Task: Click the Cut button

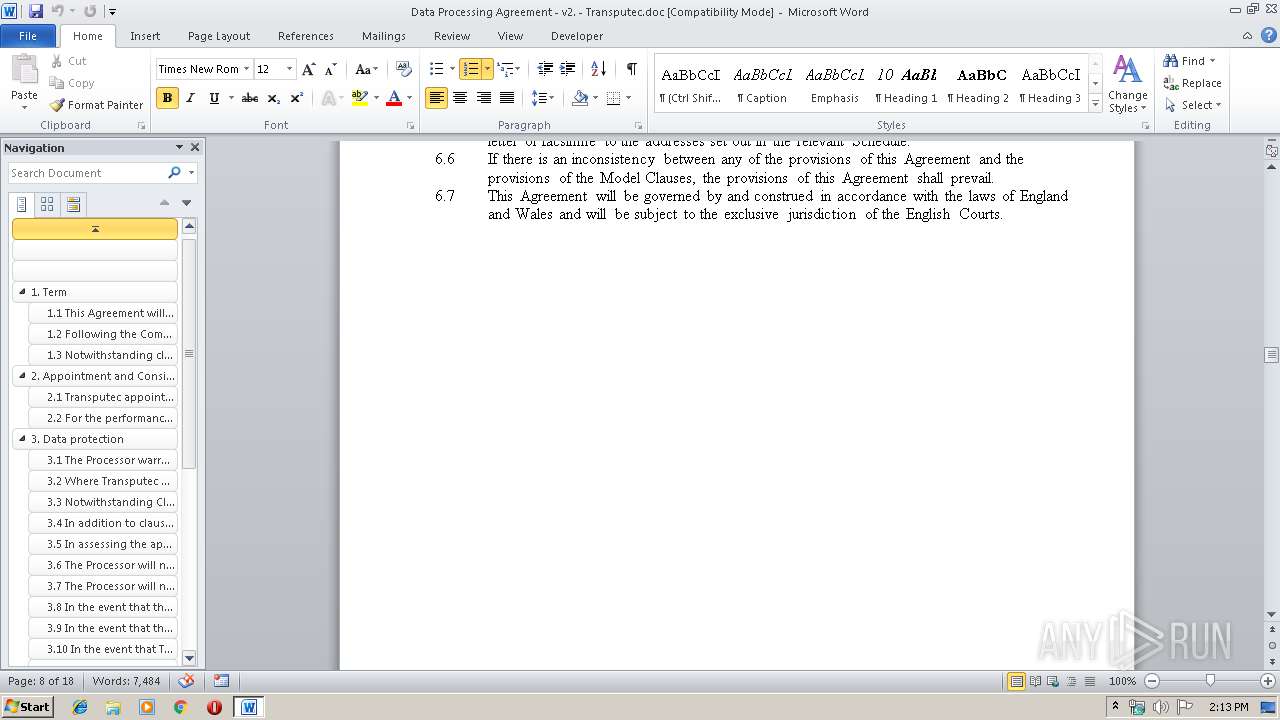Action: [x=69, y=61]
